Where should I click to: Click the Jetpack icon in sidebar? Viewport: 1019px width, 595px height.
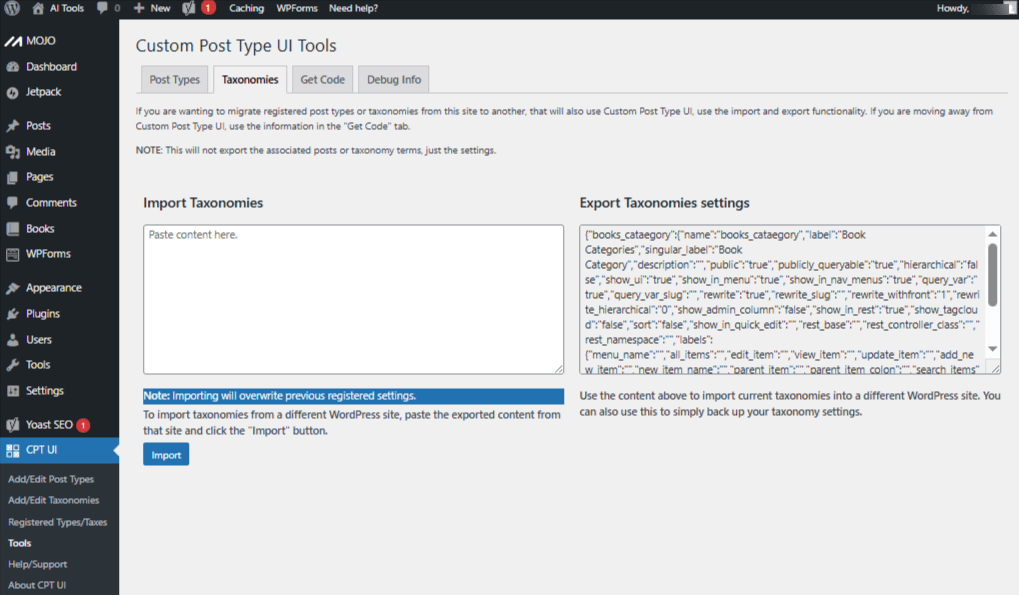(x=12, y=92)
